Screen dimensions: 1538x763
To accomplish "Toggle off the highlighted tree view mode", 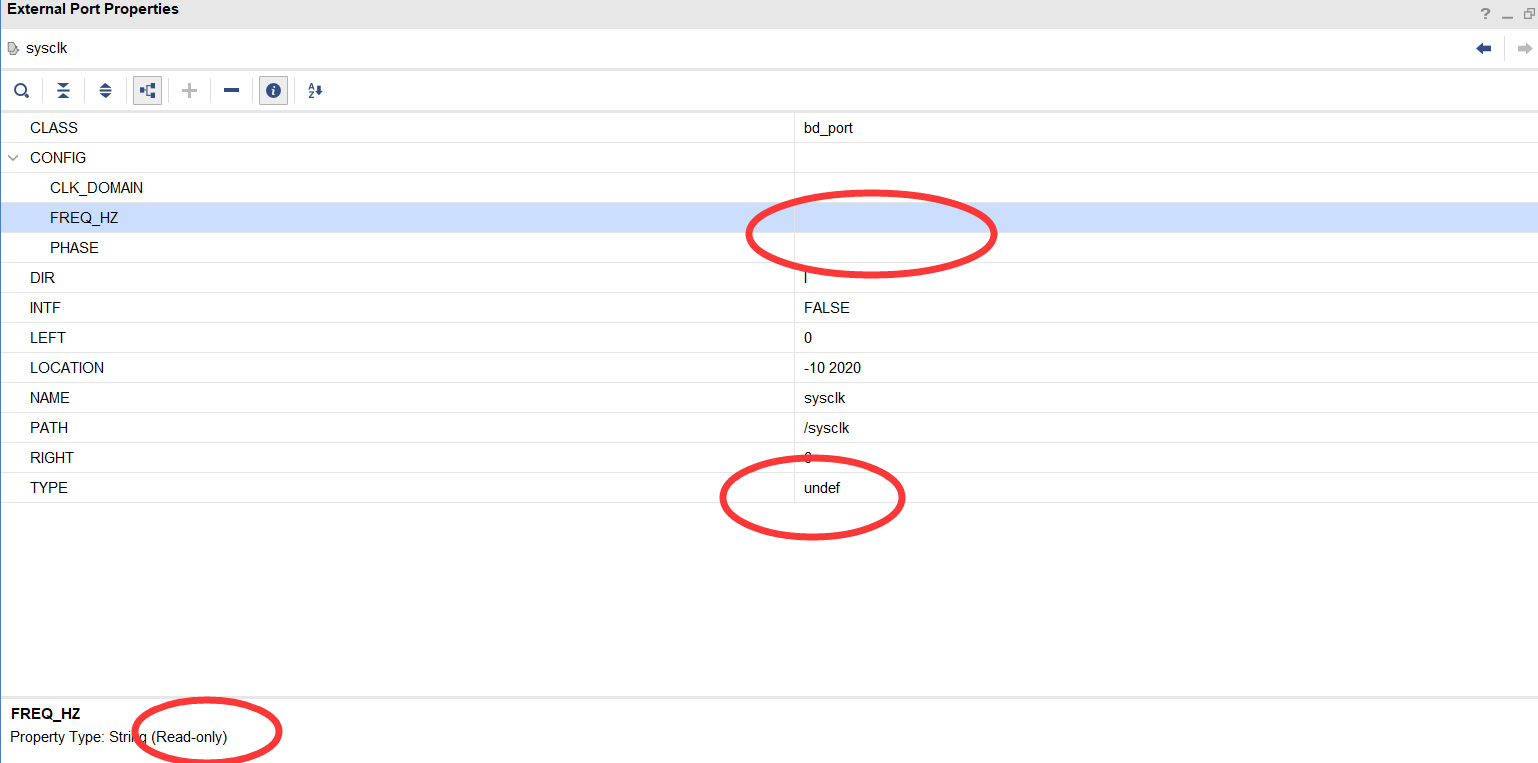I will [147, 90].
